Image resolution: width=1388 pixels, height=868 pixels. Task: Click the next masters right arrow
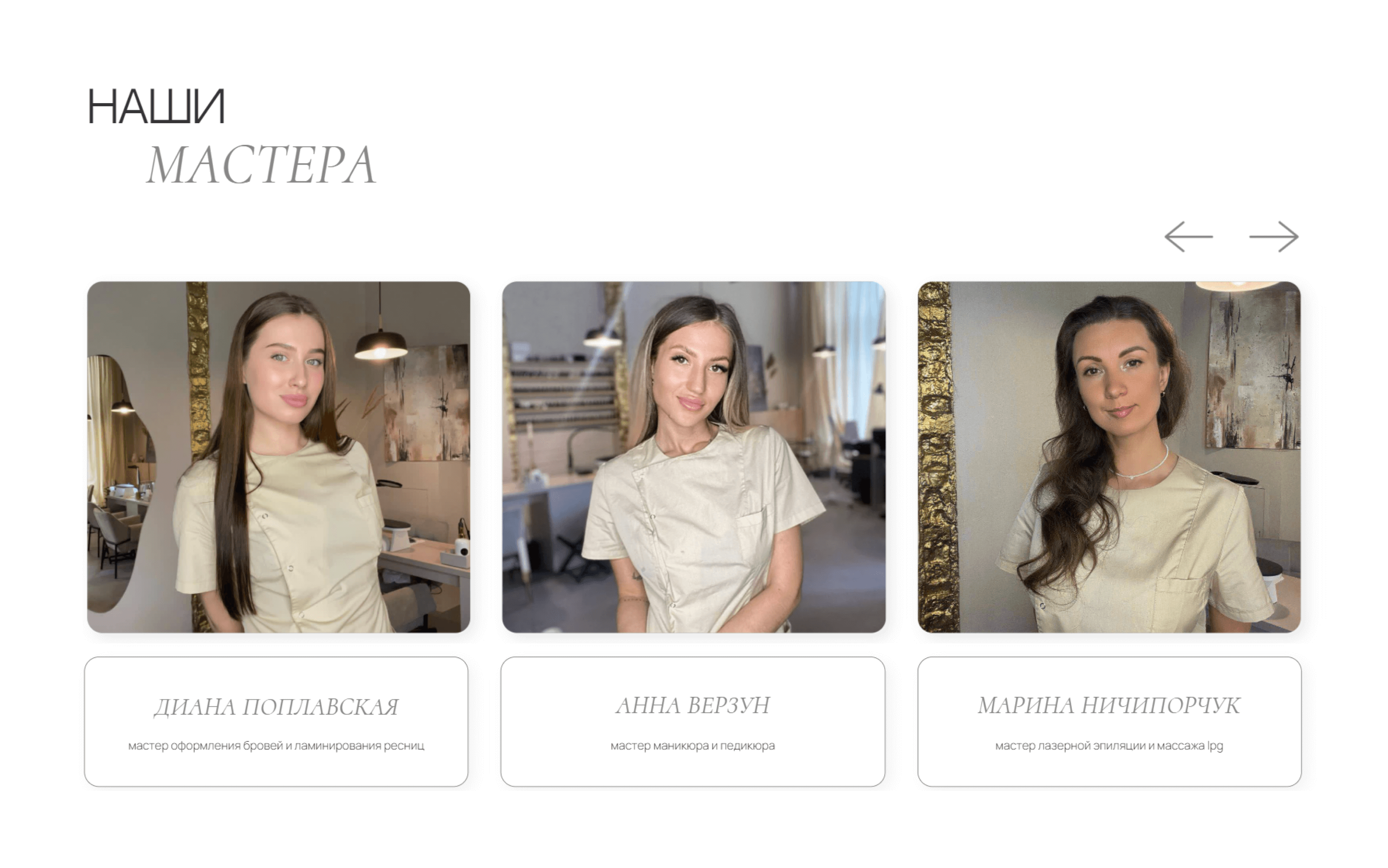click(x=1274, y=237)
